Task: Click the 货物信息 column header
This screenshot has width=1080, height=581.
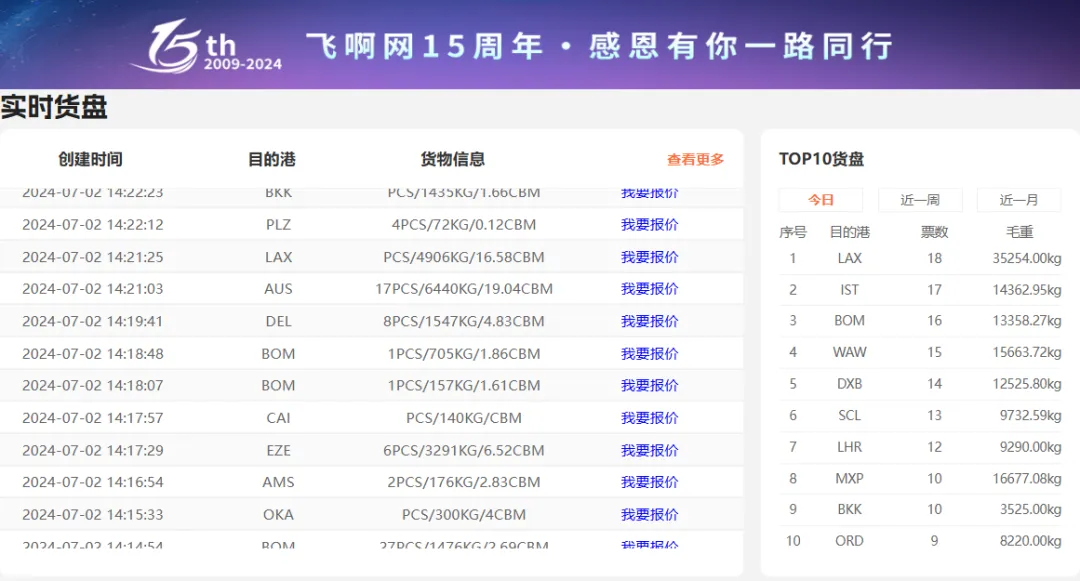Action: (x=453, y=160)
